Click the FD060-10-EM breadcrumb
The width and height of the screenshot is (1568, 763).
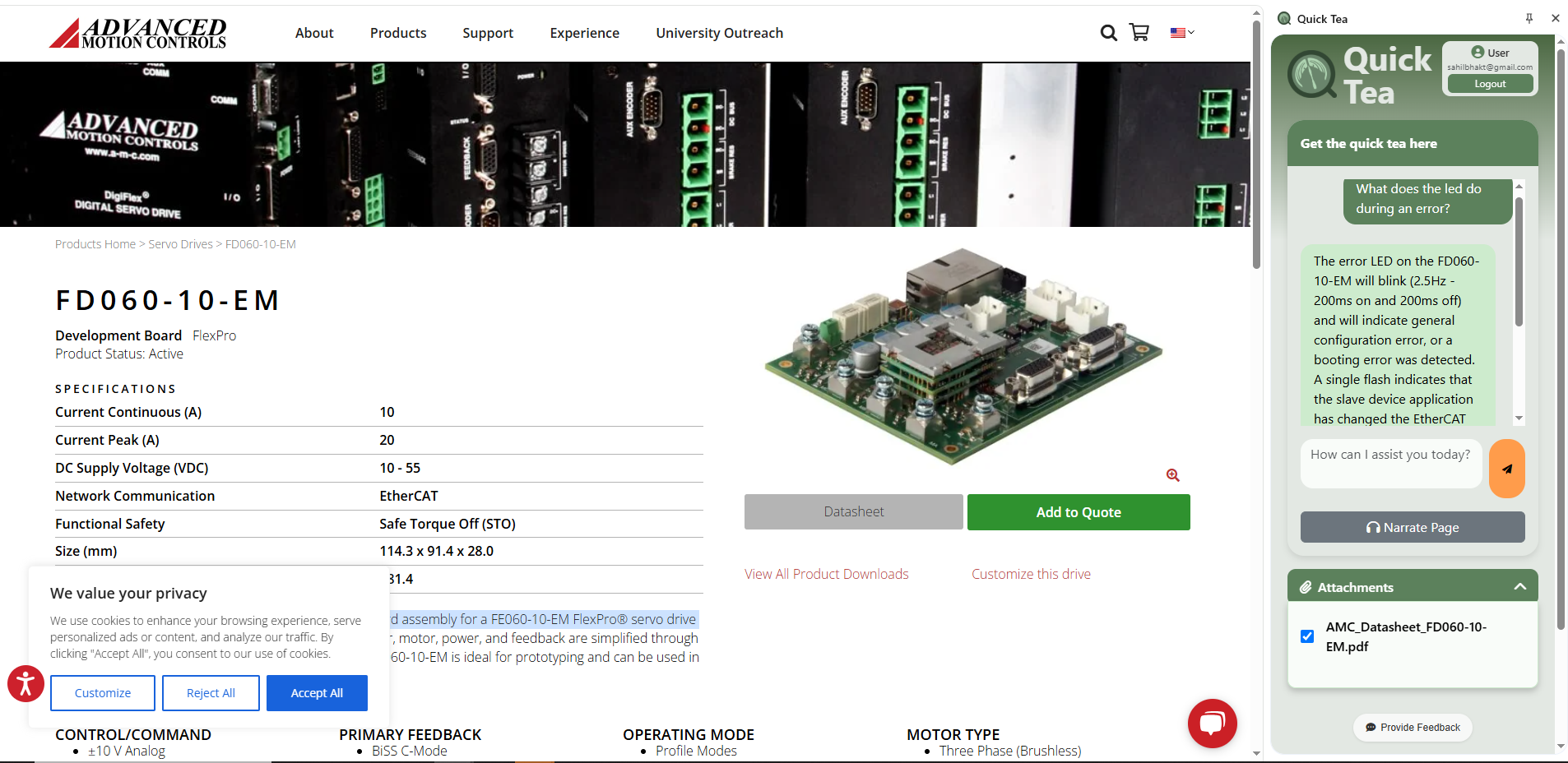click(x=261, y=244)
